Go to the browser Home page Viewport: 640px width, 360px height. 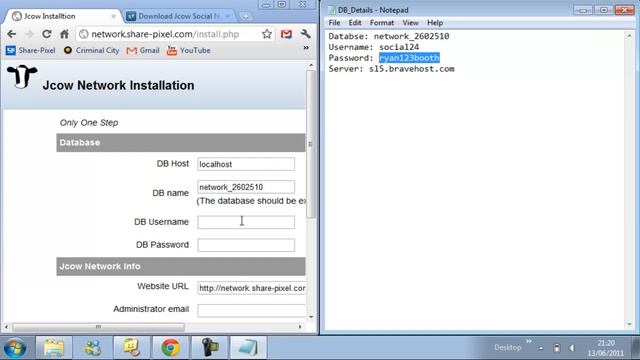pos(64,34)
